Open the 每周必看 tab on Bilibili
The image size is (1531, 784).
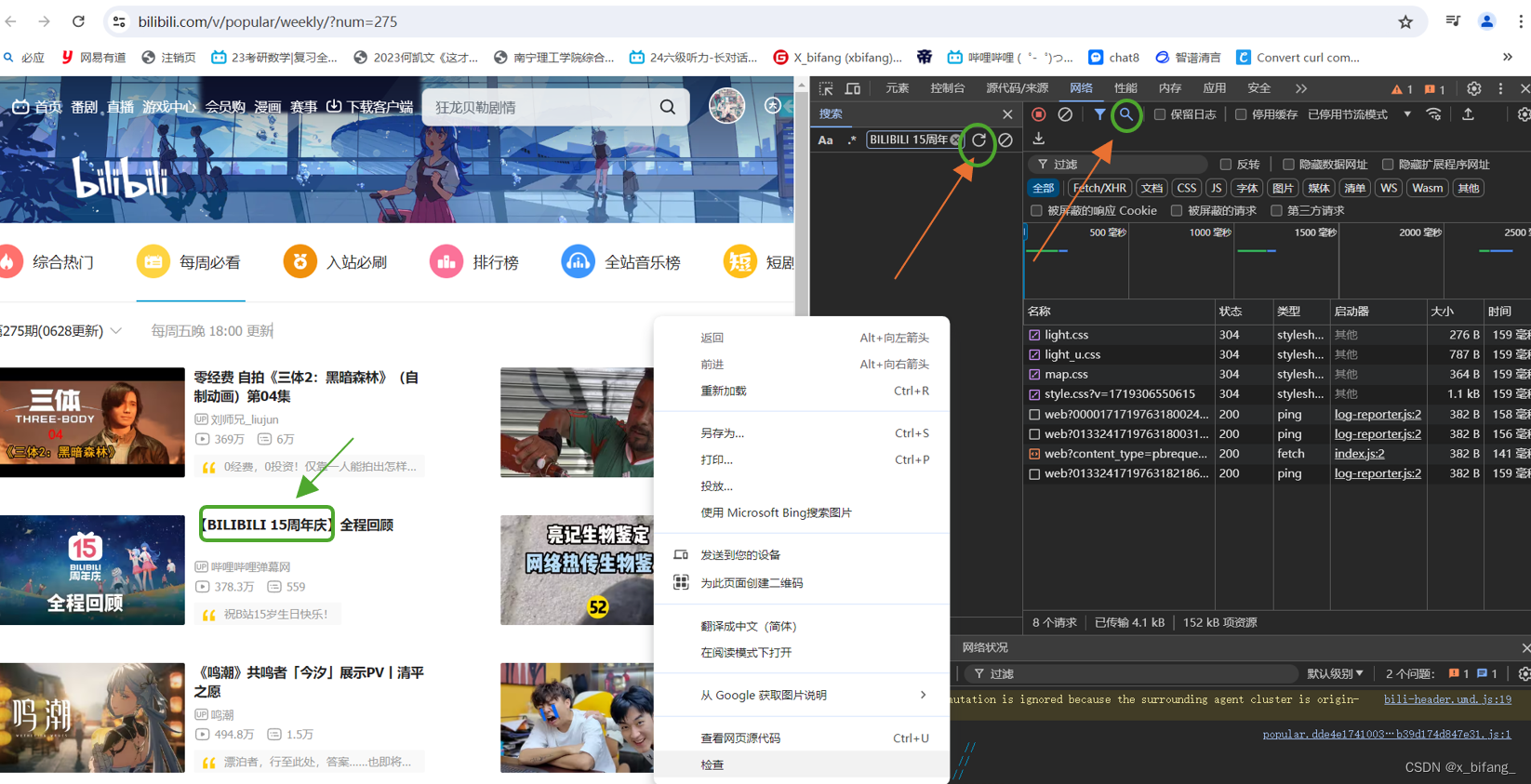tap(191, 262)
